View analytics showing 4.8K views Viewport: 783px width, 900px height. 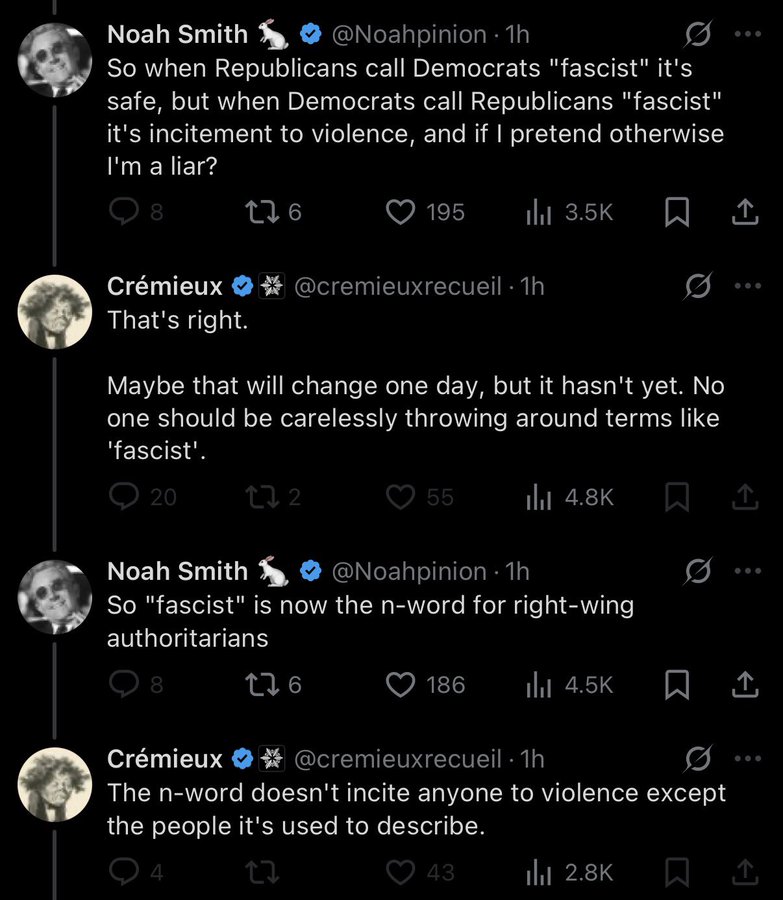(x=569, y=497)
